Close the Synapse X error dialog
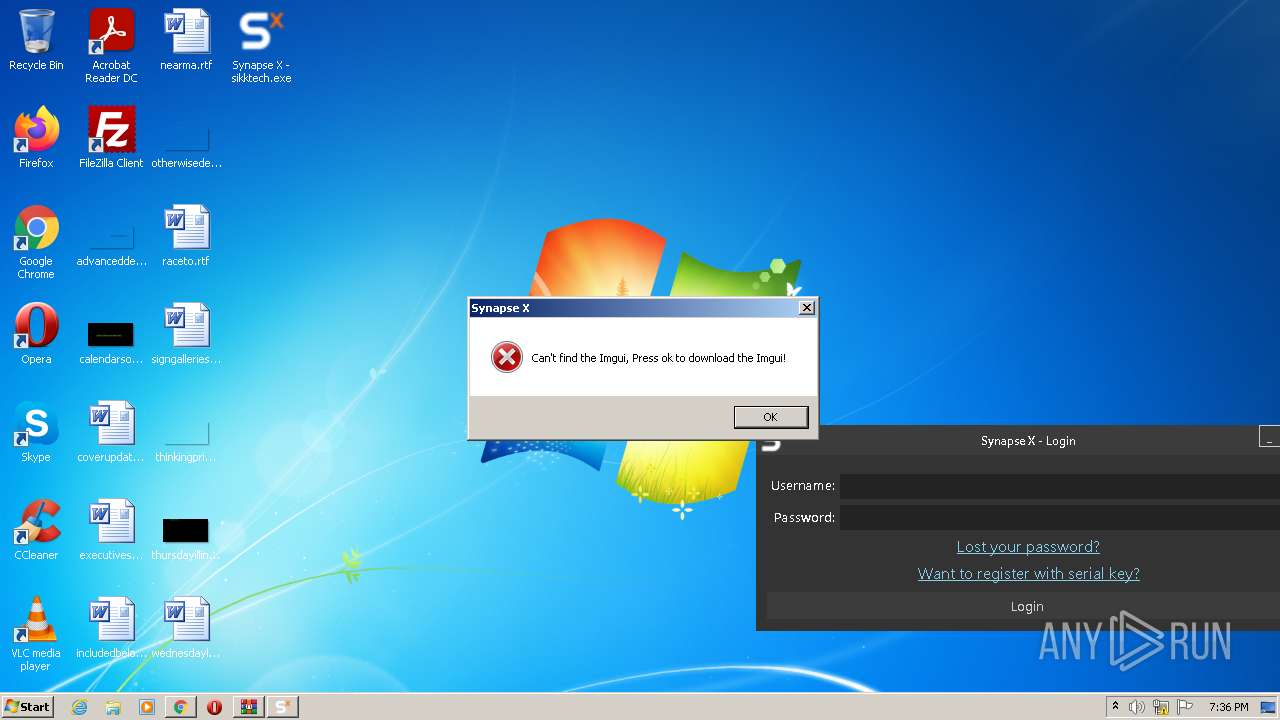 [806, 308]
